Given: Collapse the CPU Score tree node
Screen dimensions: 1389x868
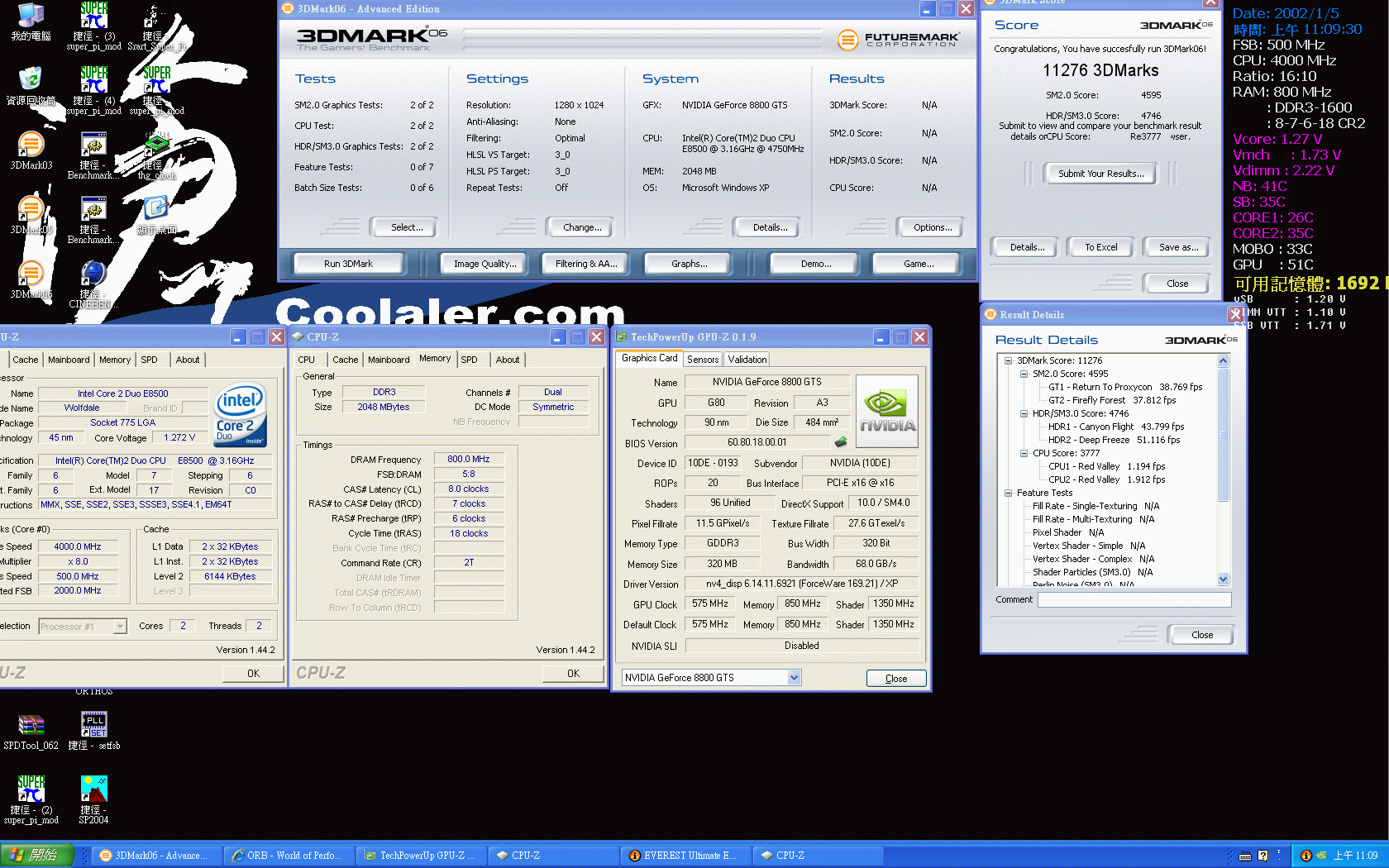Looking at the screenshot, I should pyautogui.click(x=1024, y=453).
